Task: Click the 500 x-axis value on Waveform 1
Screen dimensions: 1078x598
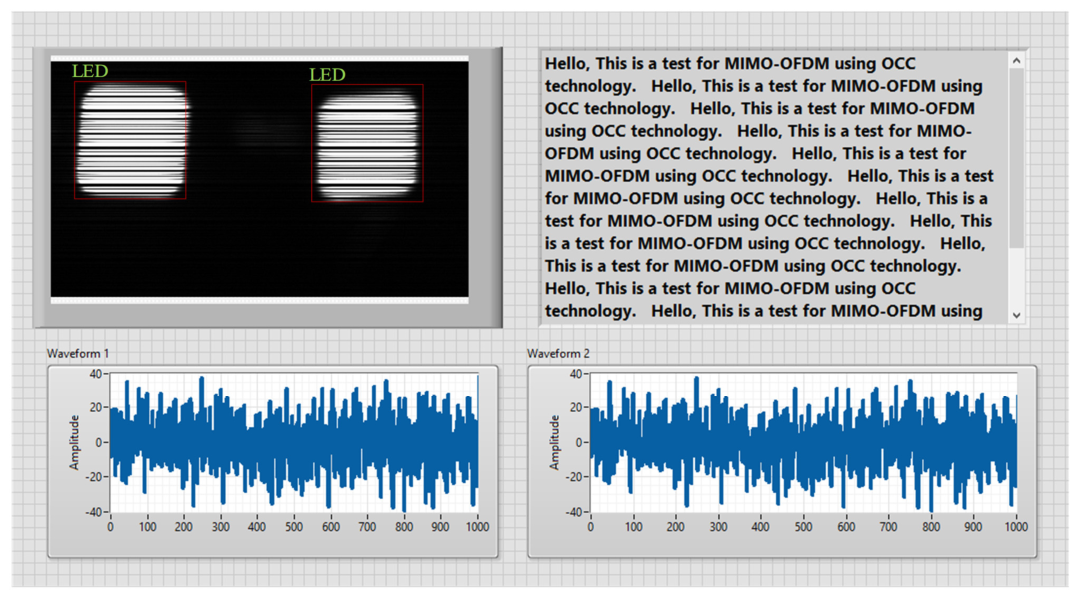Action: coord(294,527)
